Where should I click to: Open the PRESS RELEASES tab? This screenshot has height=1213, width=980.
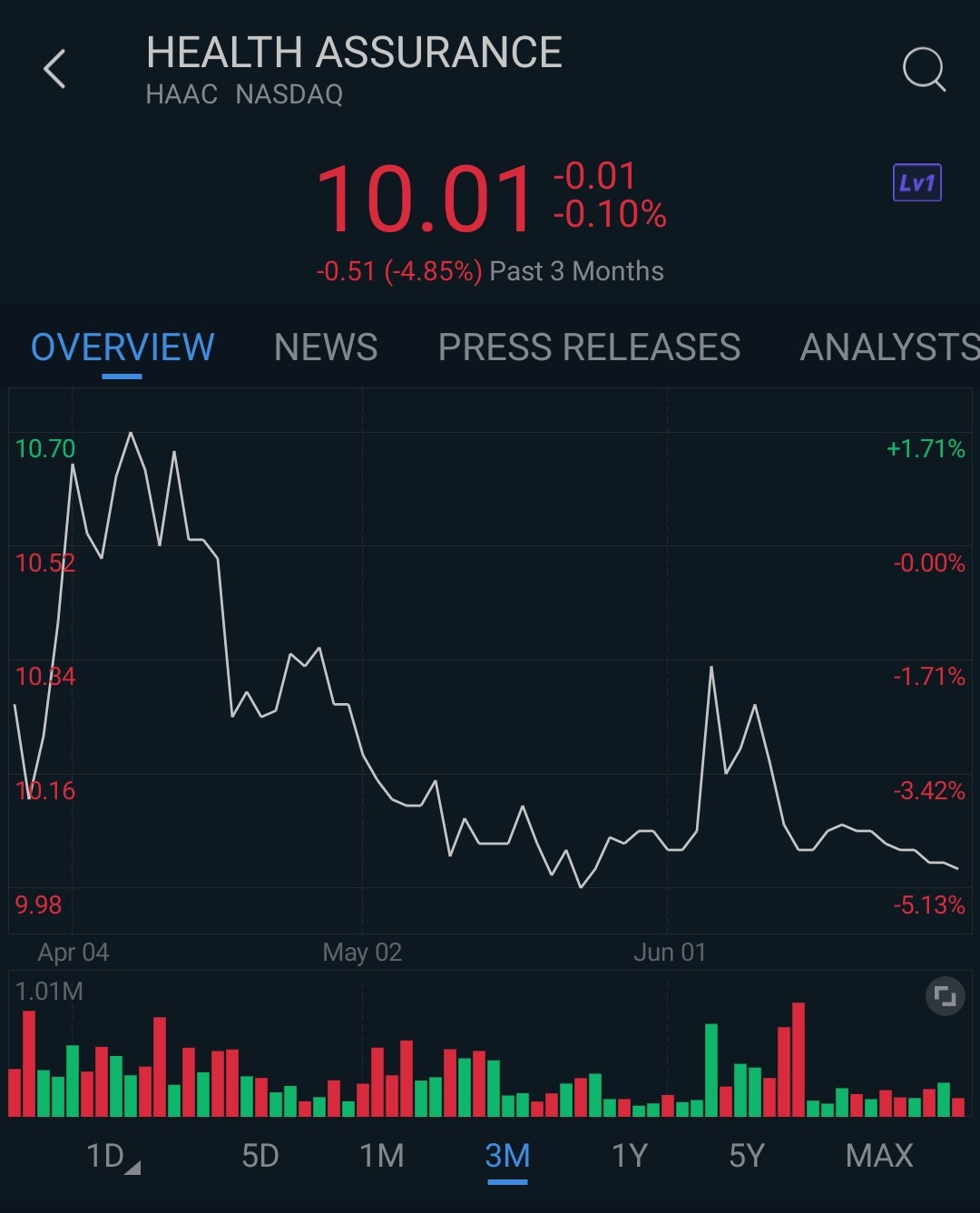point(589,347)
